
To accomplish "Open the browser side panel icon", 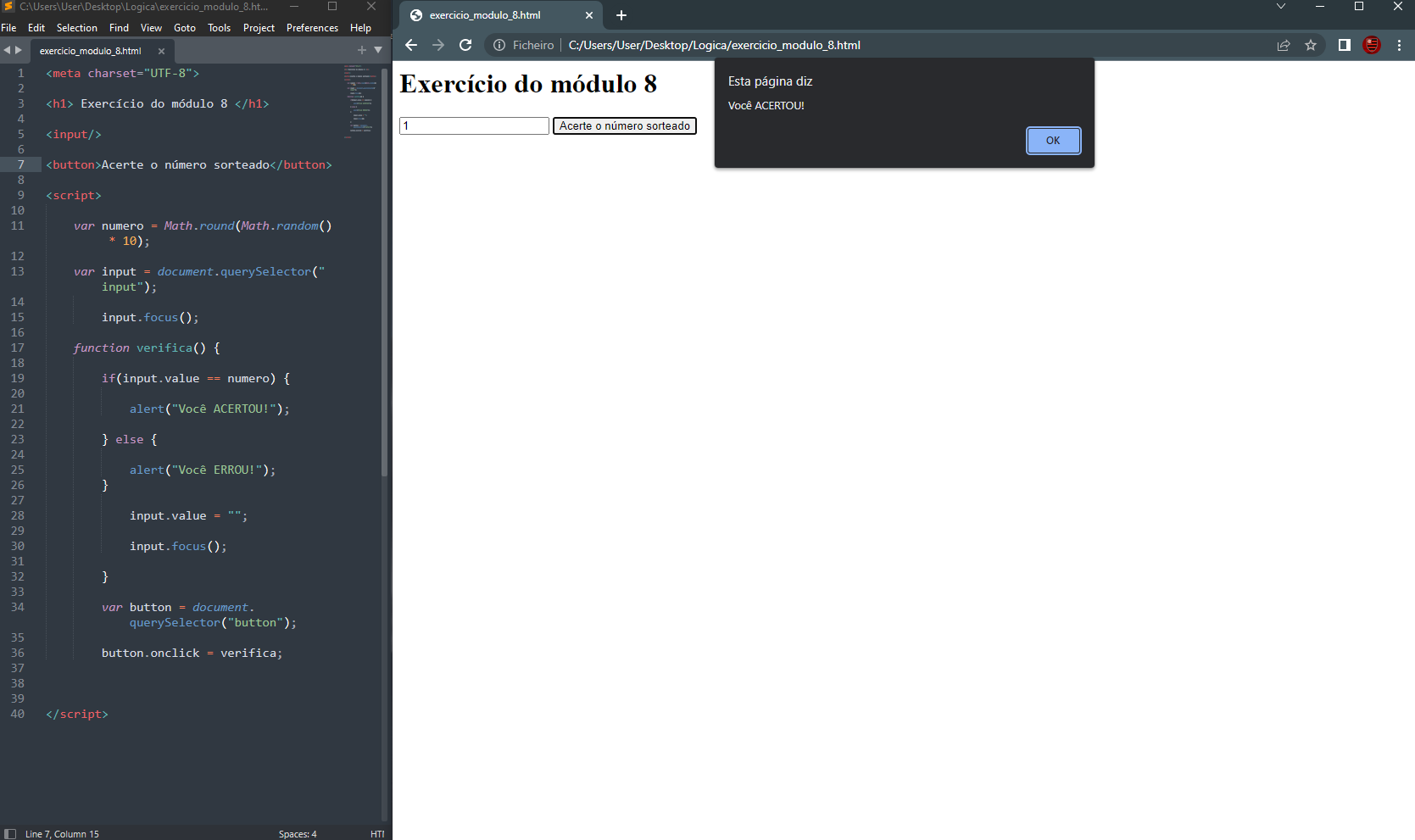I will (x=1345, y=45).
